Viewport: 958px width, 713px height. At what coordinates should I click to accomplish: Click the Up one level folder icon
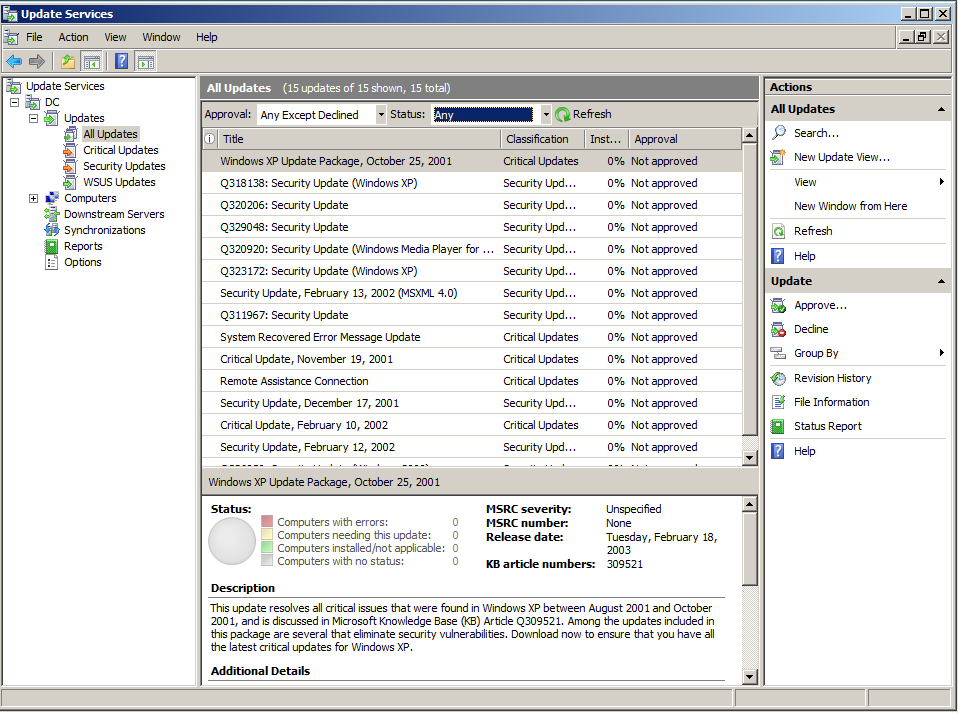(x=68, y=61)
